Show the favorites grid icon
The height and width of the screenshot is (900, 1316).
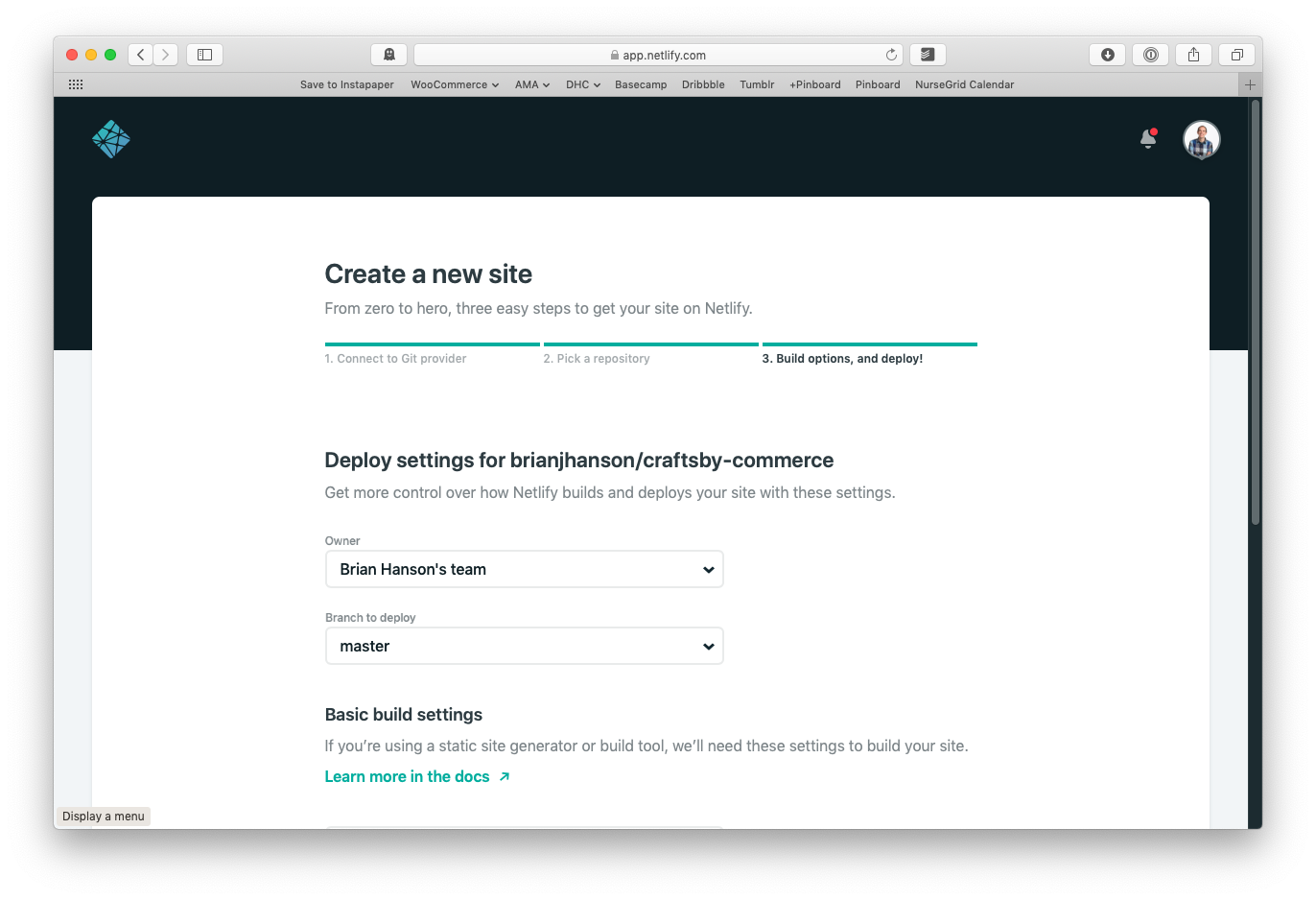[x=76, y=84]
